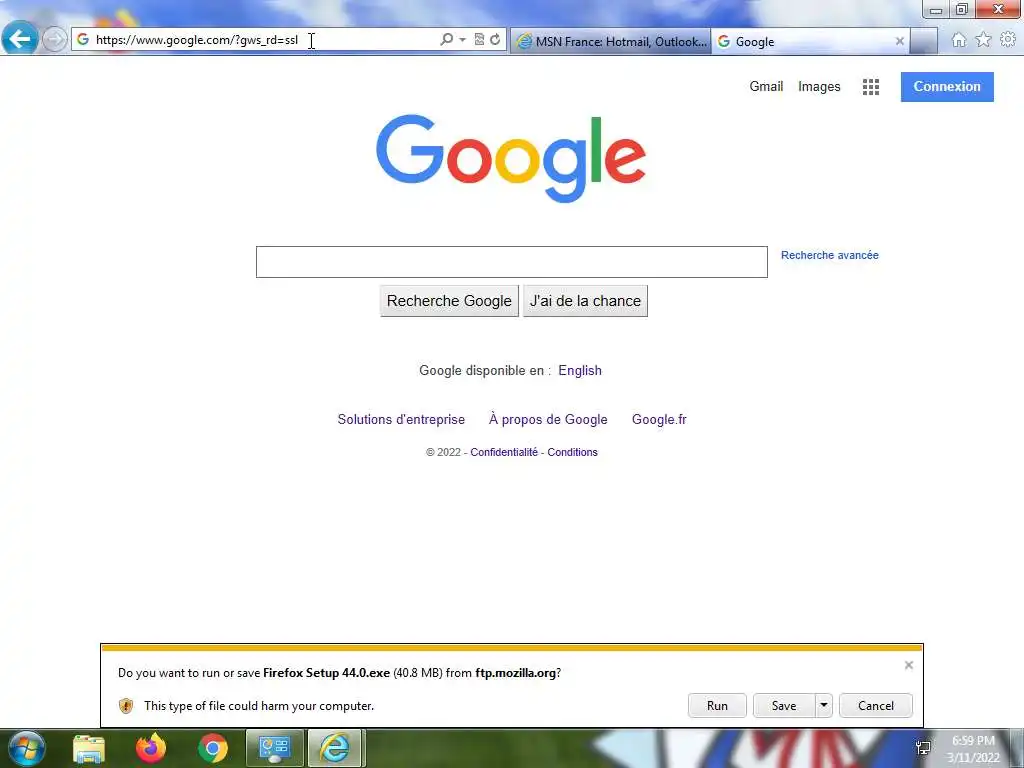
Task: Click the Google favicon in address bar
Action: click(83, 40)
